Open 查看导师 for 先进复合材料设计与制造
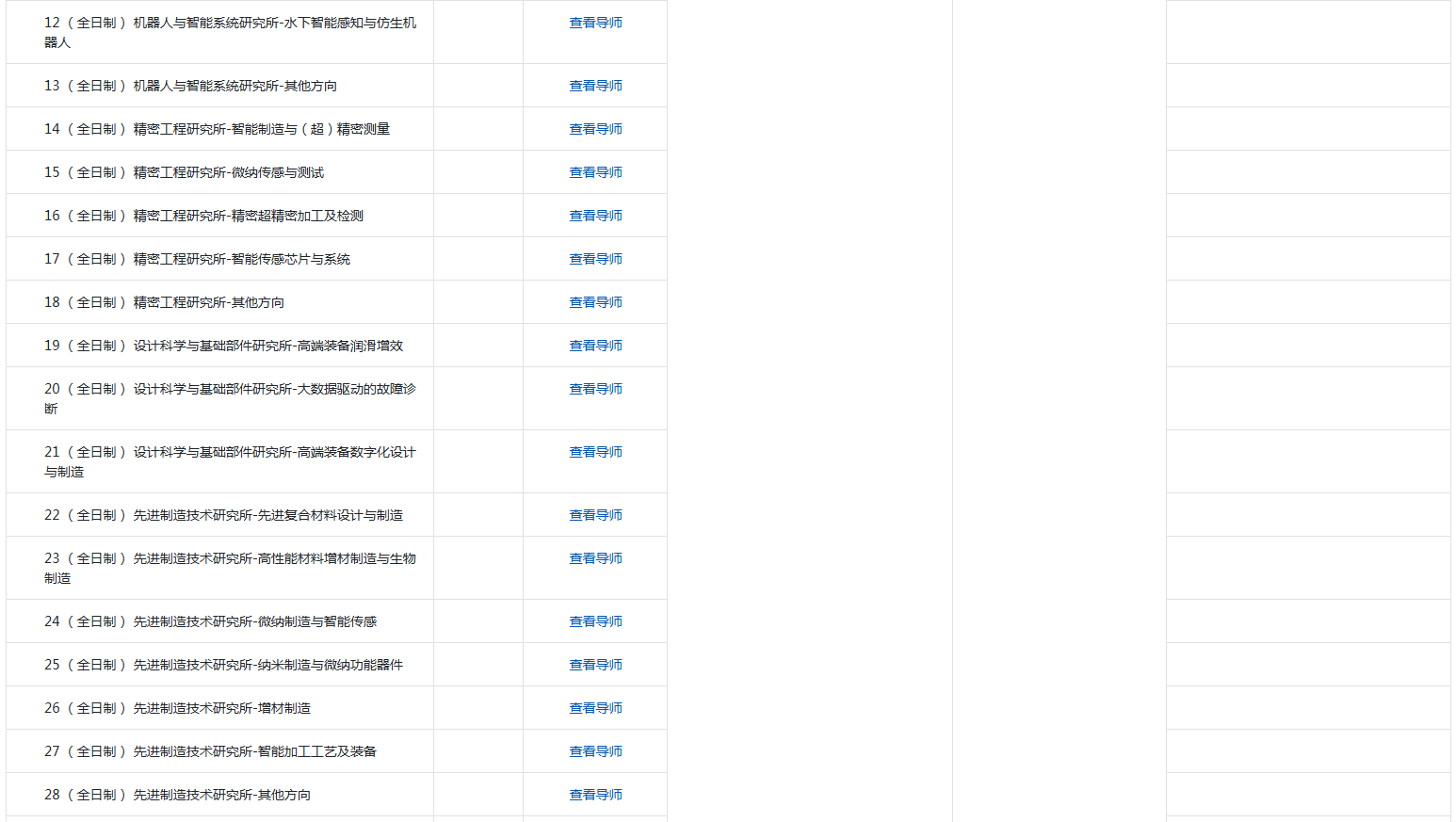 (594, 515)
